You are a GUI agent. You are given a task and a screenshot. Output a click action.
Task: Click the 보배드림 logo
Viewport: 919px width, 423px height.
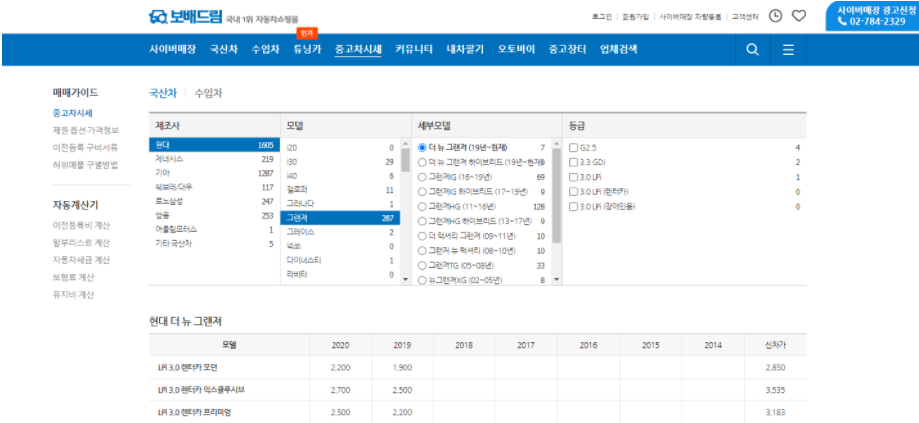186,16
